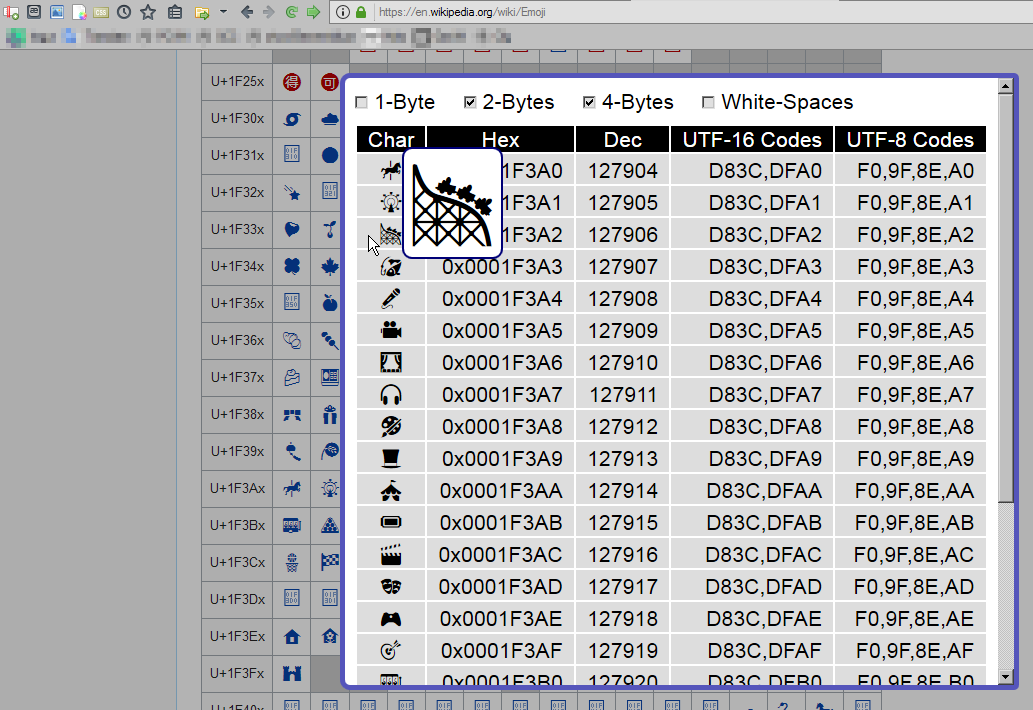Click the green padlock icon
1033x710 pixels.
click(x=361, y=12)
